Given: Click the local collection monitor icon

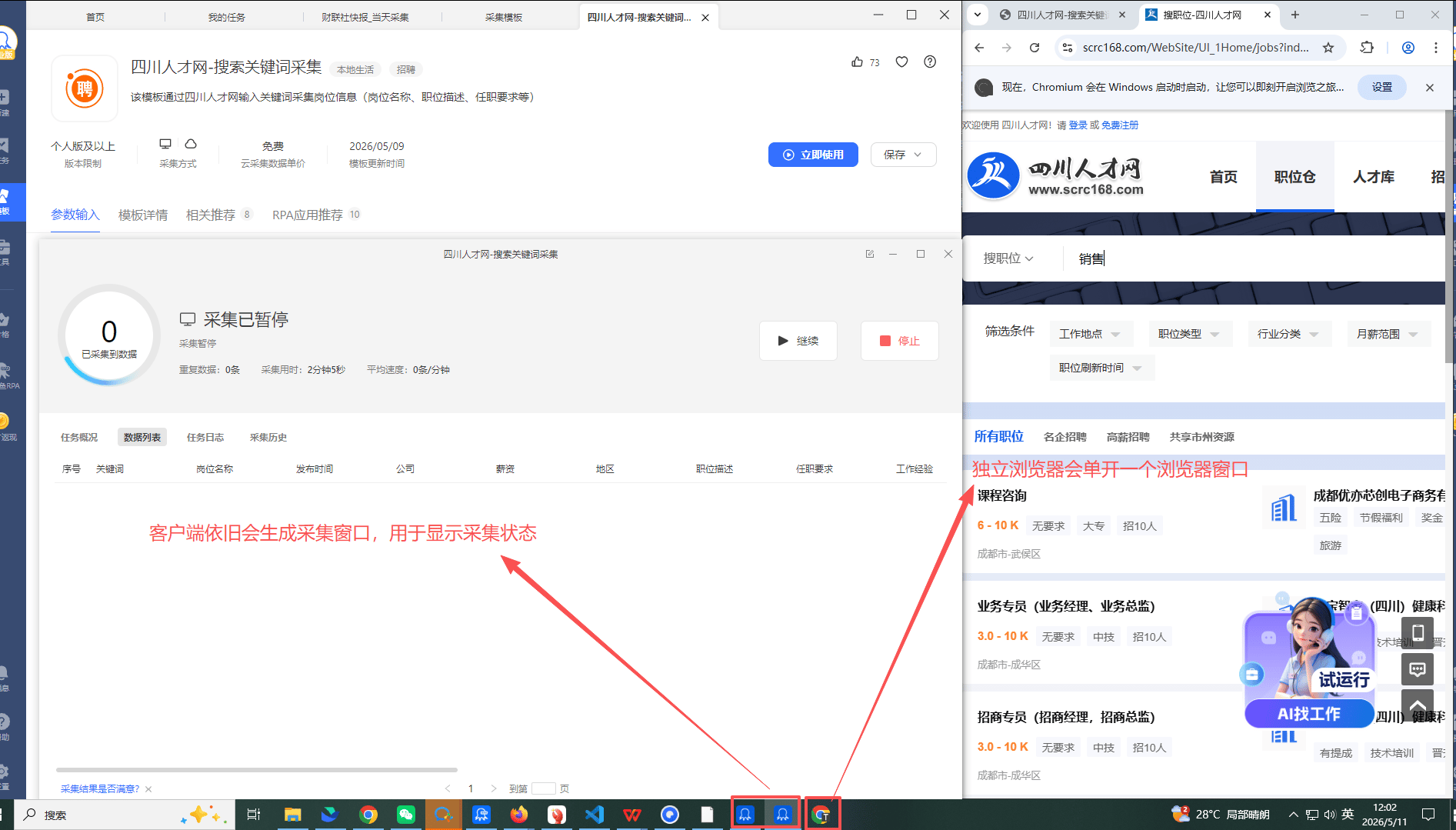Looking at the screenshot, I should pyautogui.click(x=165, y=144).
